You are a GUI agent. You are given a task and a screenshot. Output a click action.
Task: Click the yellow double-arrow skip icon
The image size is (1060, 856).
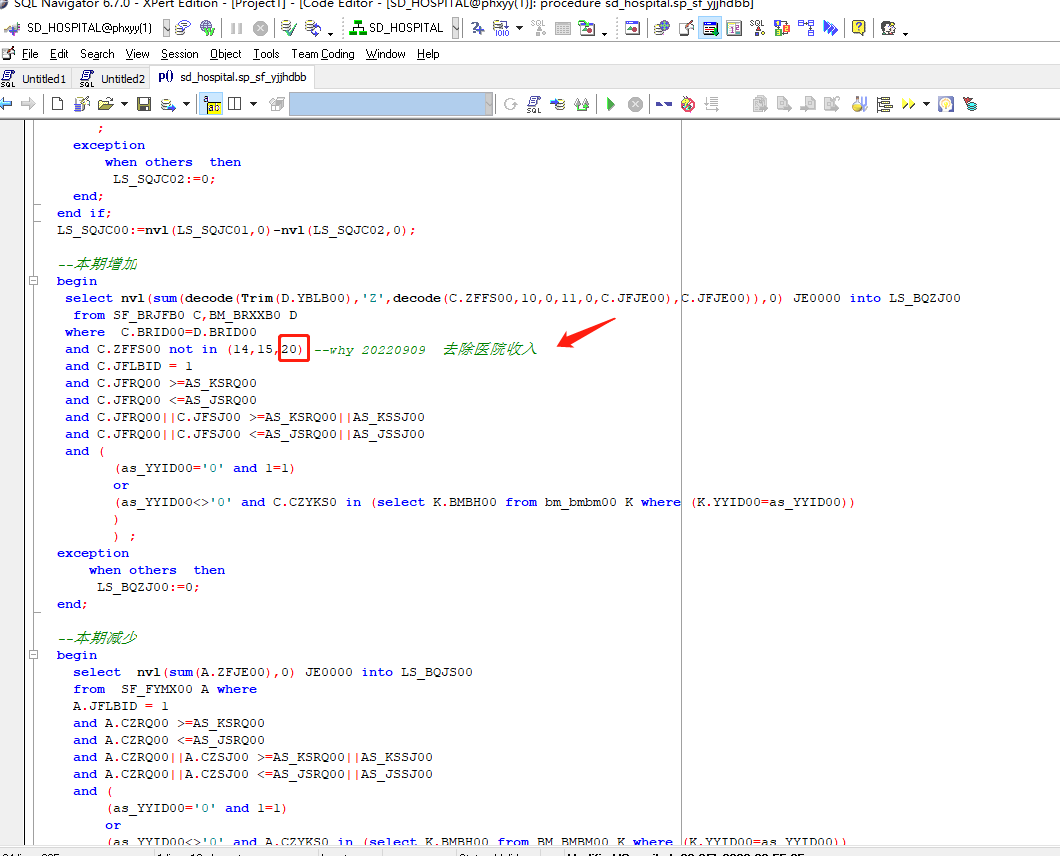pos(908,104)
